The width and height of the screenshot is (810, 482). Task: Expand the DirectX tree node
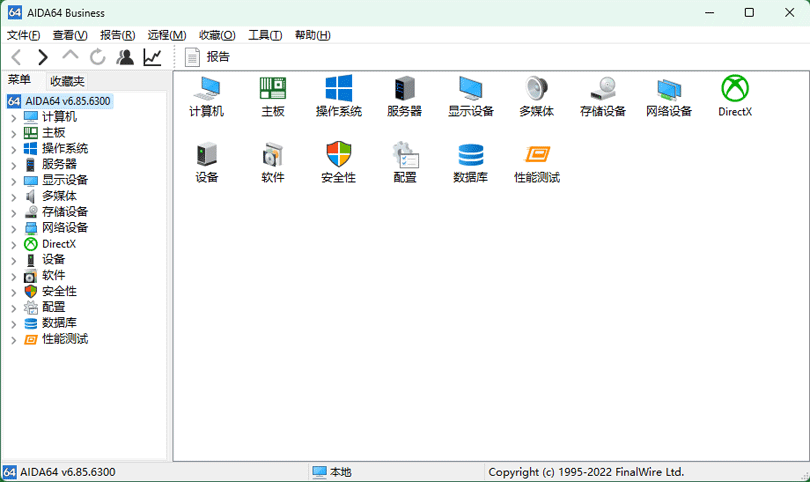(x=13, y=245)
